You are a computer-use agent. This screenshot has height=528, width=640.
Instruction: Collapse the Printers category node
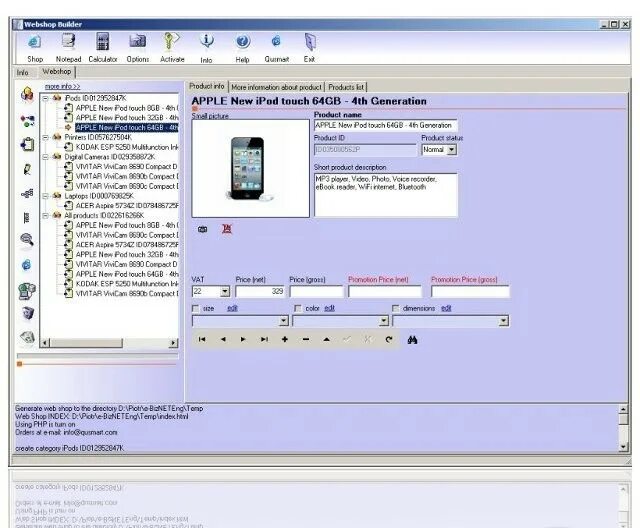point(46,138)
